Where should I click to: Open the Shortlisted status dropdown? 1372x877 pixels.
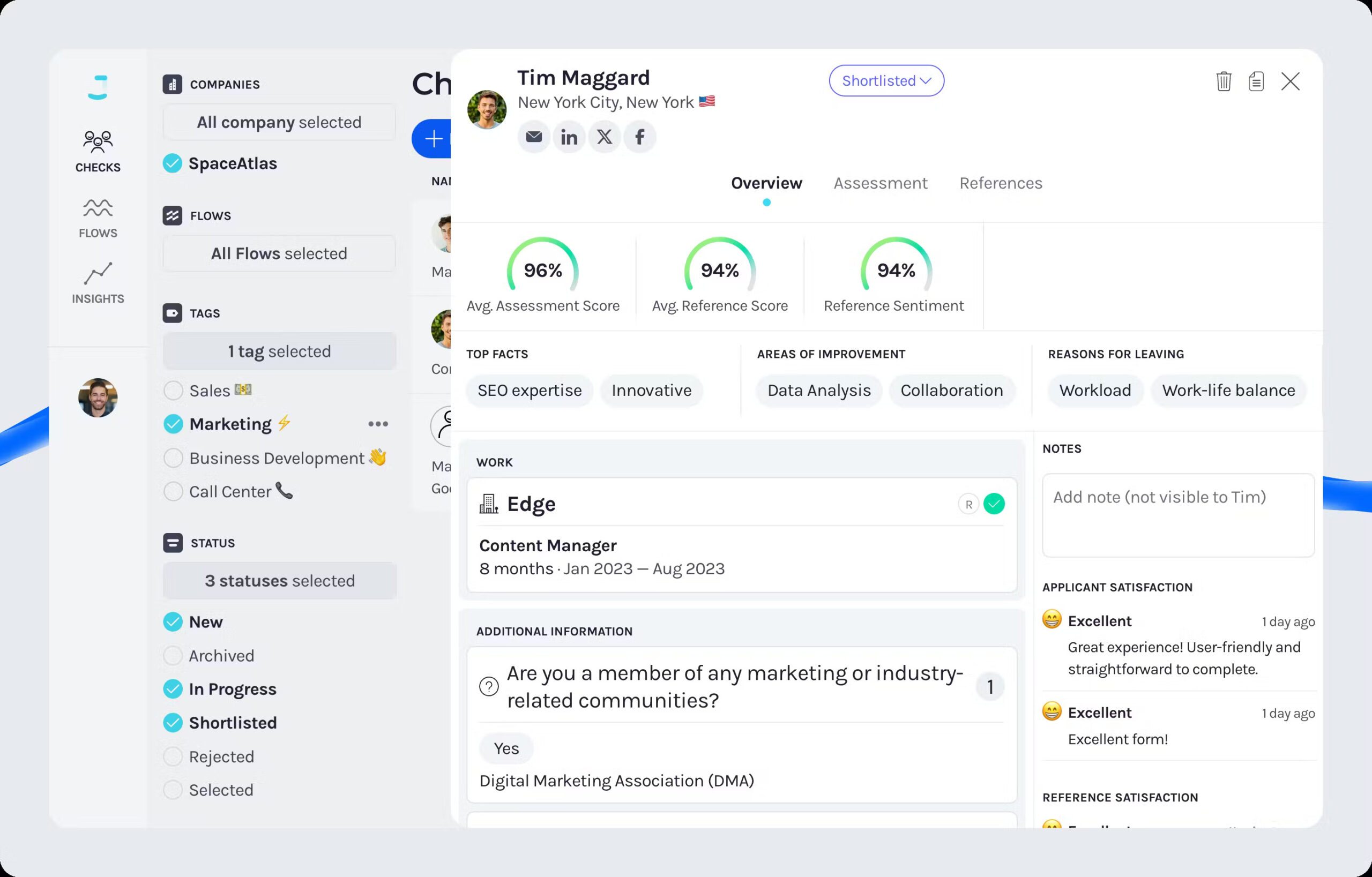(886, 81)
